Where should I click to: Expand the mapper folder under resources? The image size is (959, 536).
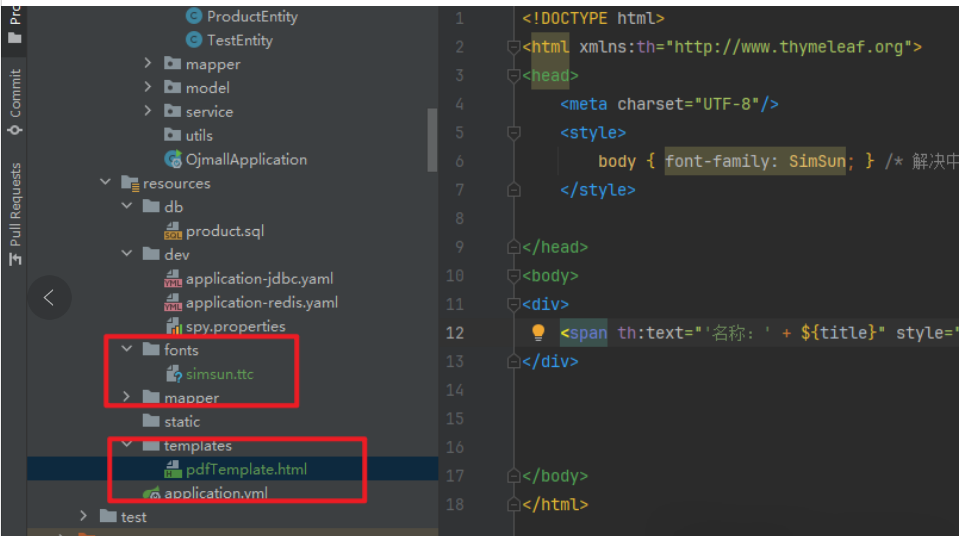(x=127, y=397)
